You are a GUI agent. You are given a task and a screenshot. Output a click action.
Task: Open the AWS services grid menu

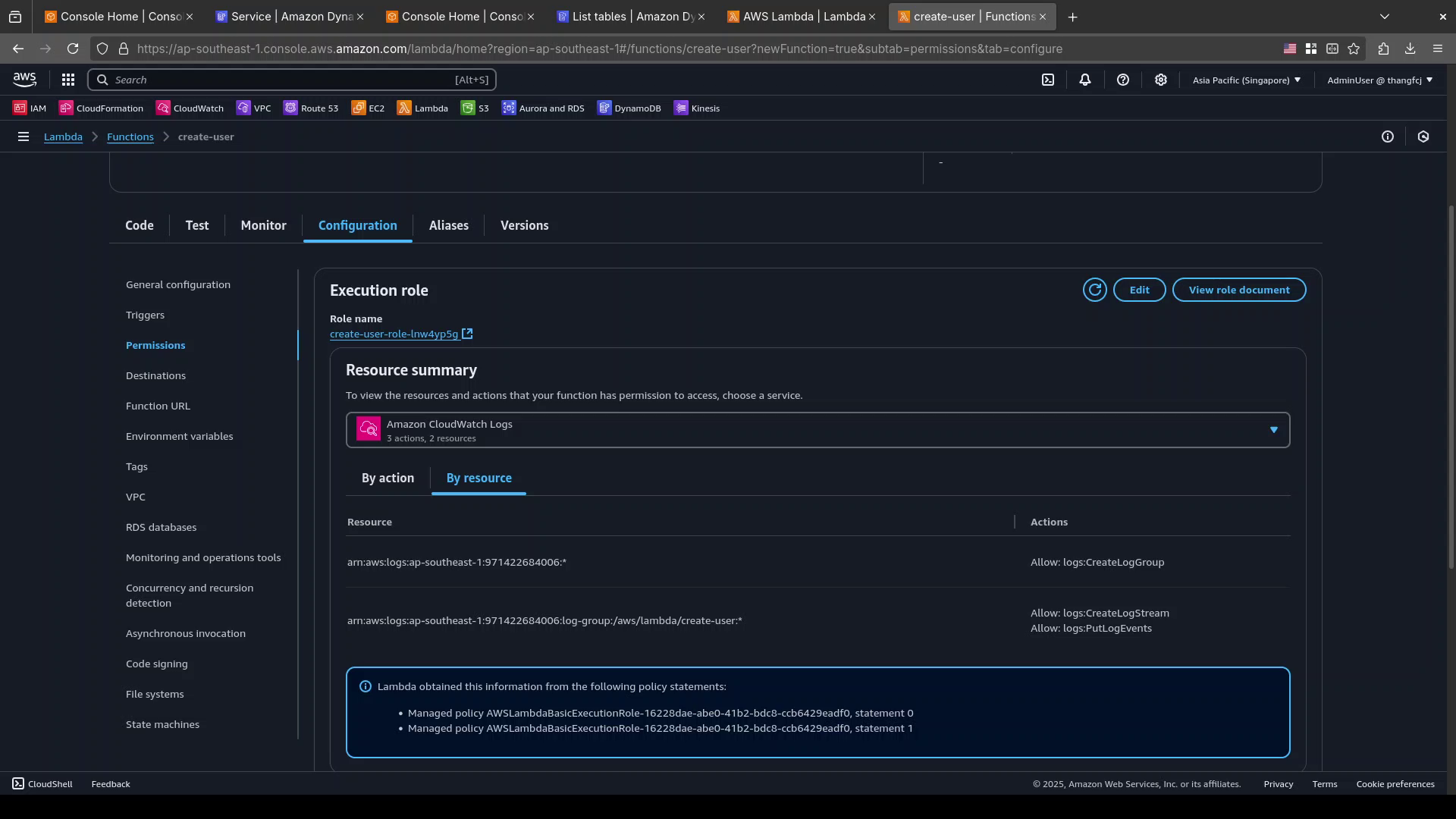67,80
